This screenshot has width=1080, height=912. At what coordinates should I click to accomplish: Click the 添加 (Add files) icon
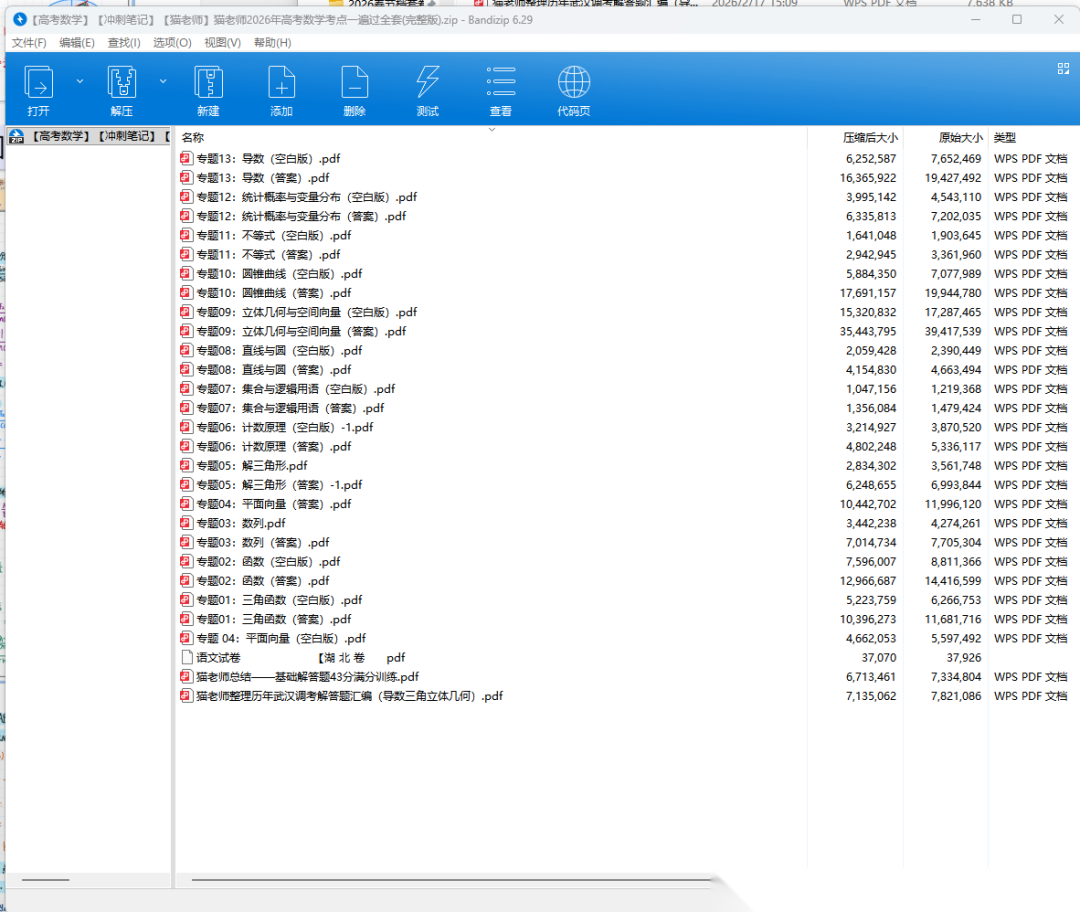click(x=281, y=82)
